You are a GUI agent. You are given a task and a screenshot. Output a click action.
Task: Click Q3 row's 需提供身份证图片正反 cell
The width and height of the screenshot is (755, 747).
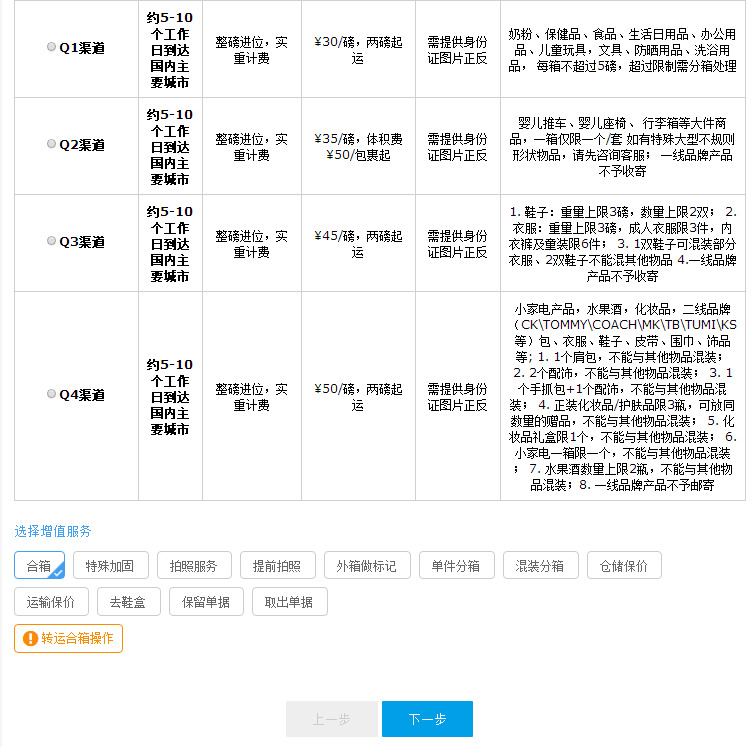point(457,243)
